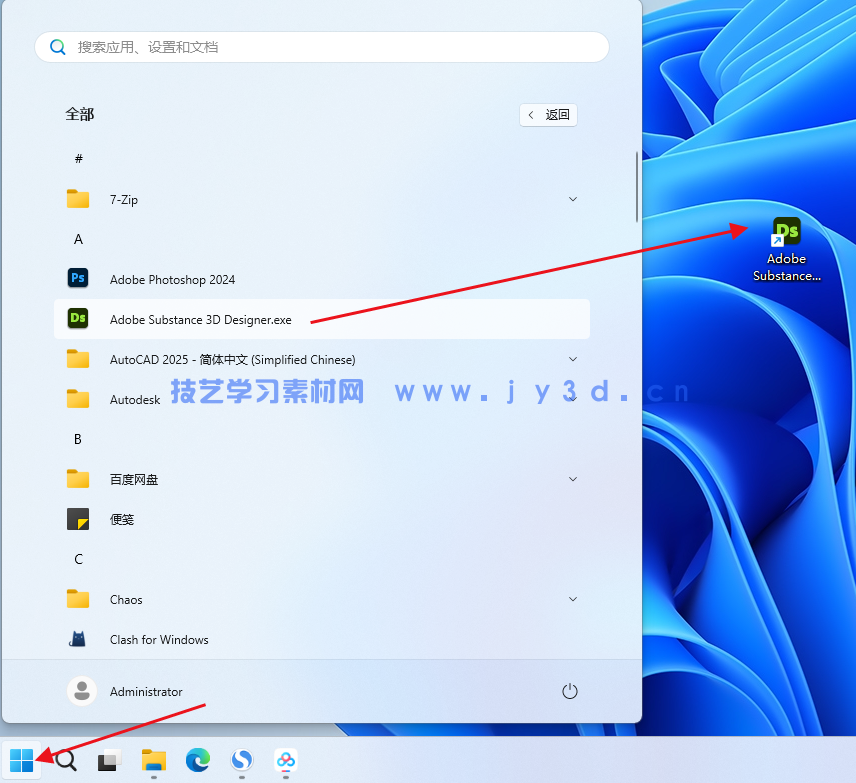
Task: Open the power options button
Action: [569, 691]
